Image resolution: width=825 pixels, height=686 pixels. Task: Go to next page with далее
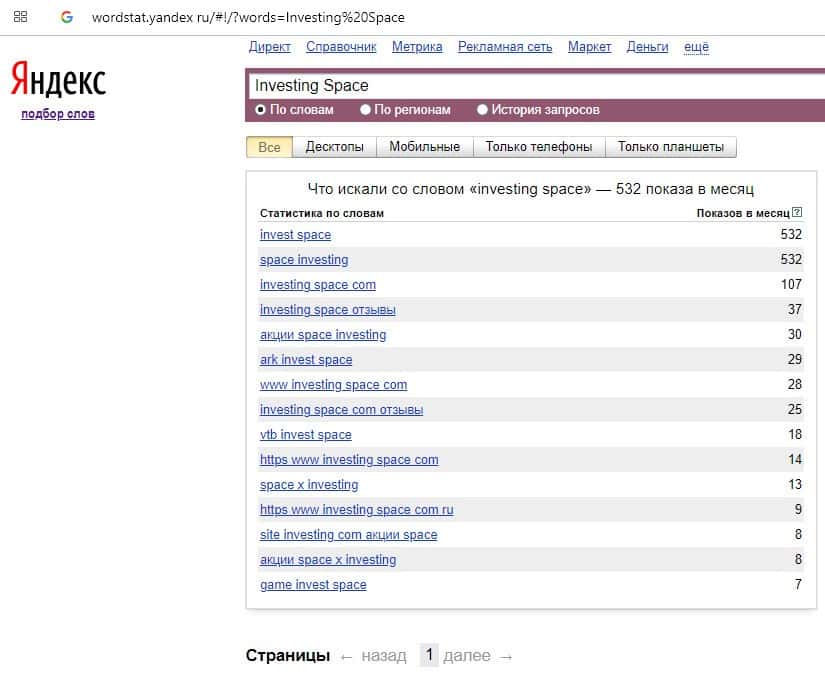(x=467, y=656)
